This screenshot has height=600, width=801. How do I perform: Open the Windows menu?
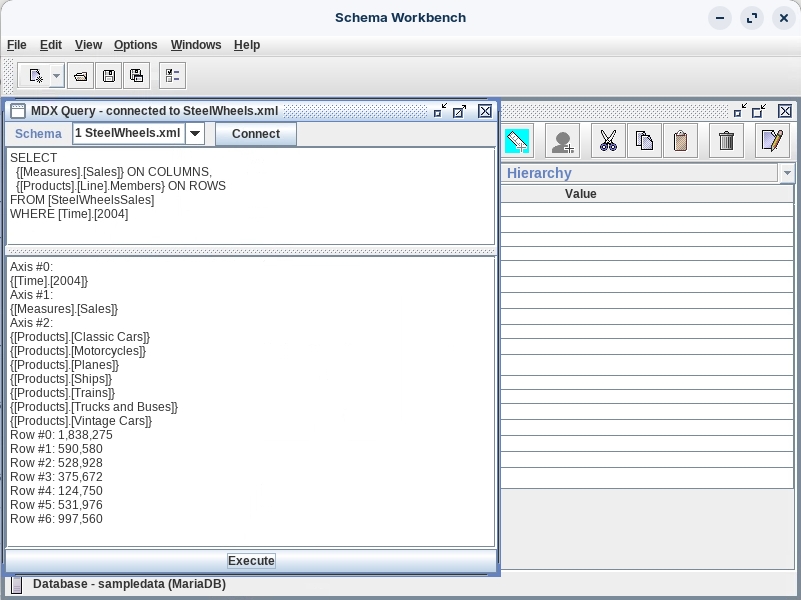tap(195, 45)
